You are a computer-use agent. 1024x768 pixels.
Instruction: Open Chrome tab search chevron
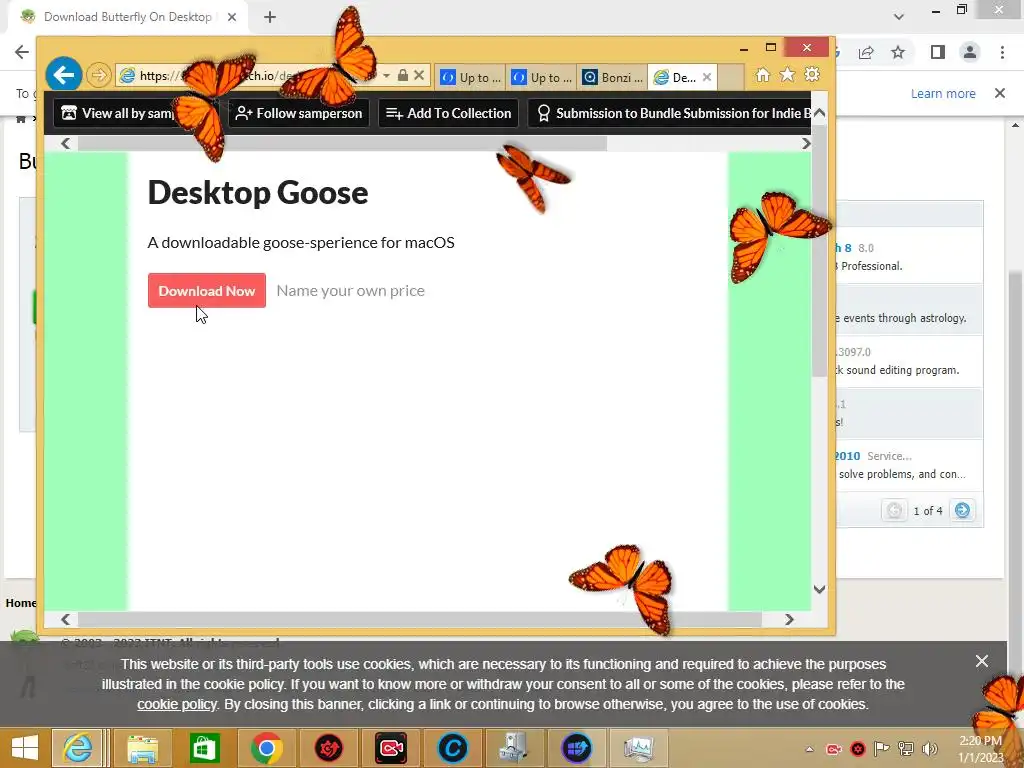[899, 17]
